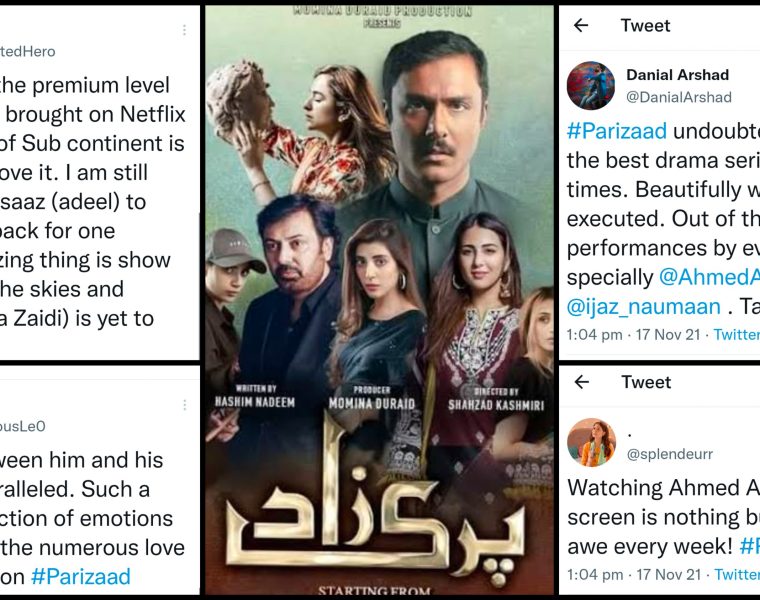Screen dimensions: 760x600
Task: Select the Danial Arshad display name
Action: tap(677, 75)
